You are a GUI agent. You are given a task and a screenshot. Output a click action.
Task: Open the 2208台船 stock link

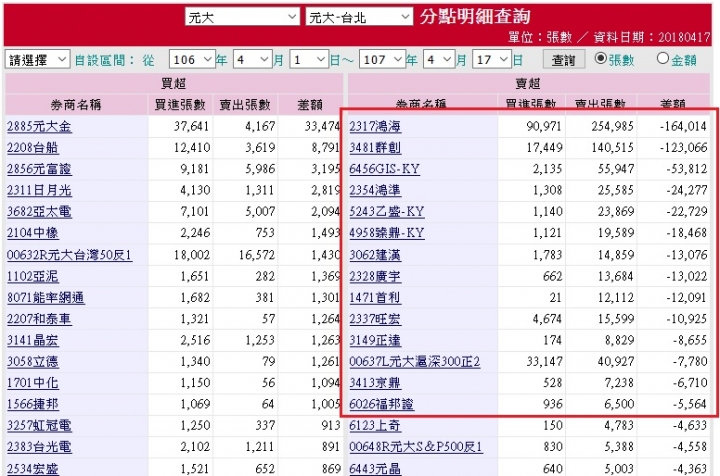click(x=33, y=148)
